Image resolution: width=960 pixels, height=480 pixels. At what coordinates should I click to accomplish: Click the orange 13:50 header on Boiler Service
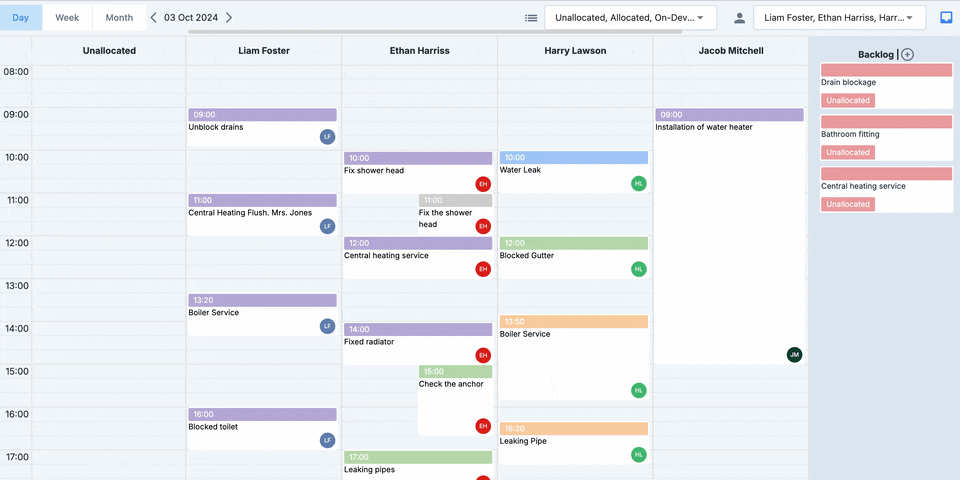573,321
